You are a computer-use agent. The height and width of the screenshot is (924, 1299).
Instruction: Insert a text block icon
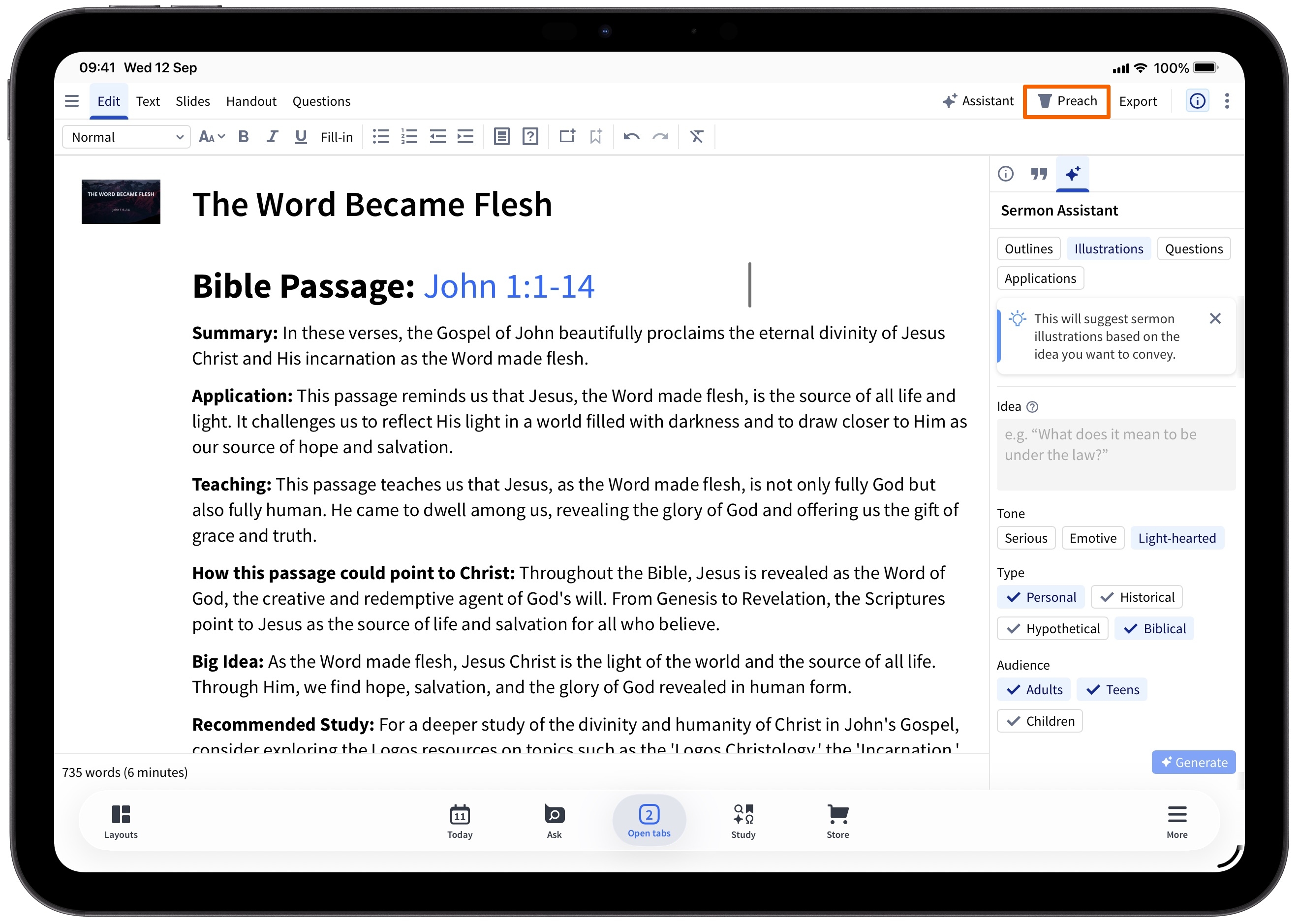501,137
